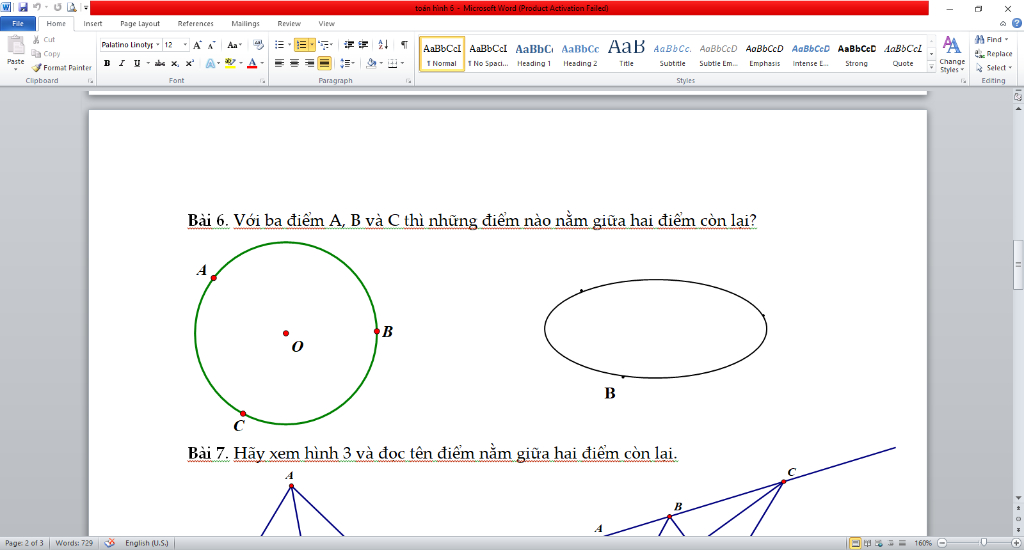Screen dimensions: 1024x550
Task: Click the Shrink Font icon
Action: [x=212, y=44]
